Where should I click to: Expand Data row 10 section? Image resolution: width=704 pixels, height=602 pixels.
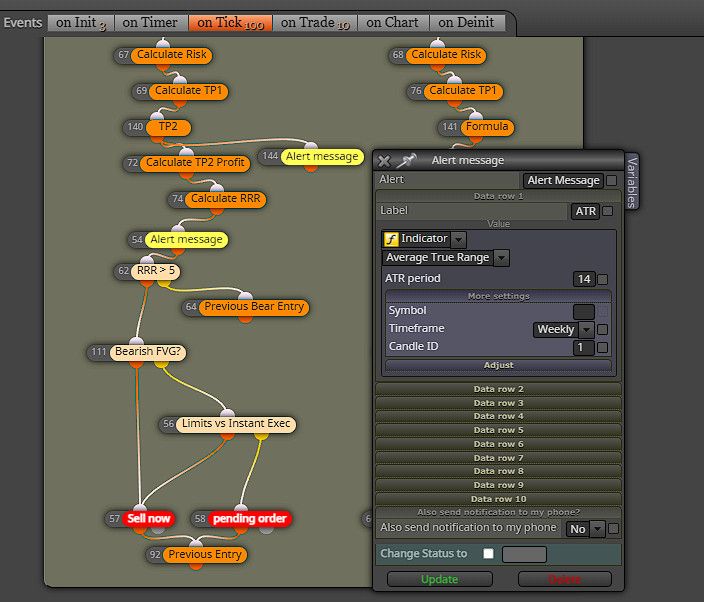pyautogui.click(x=498, y=499)
